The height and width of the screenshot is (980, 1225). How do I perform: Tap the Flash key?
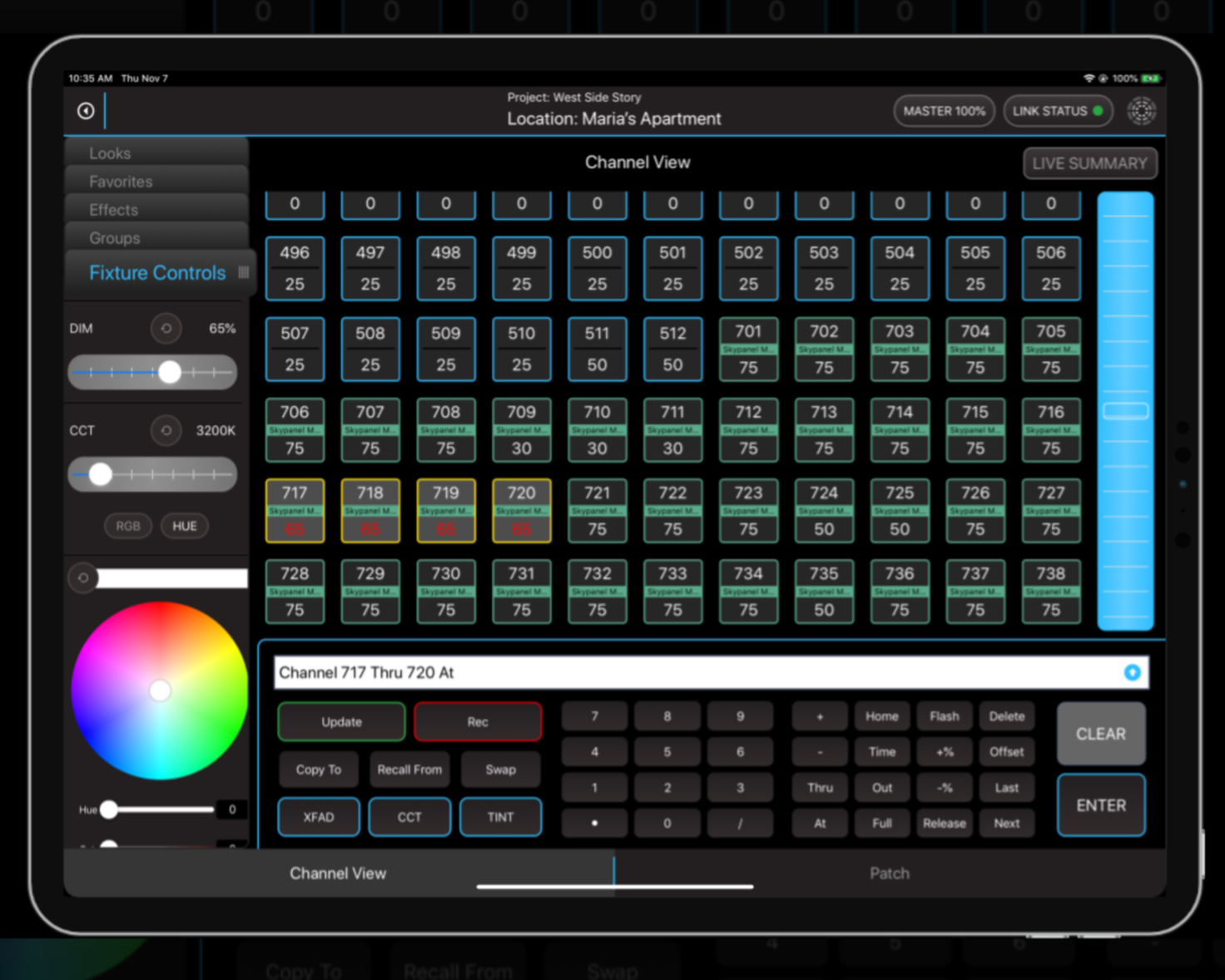945,716
